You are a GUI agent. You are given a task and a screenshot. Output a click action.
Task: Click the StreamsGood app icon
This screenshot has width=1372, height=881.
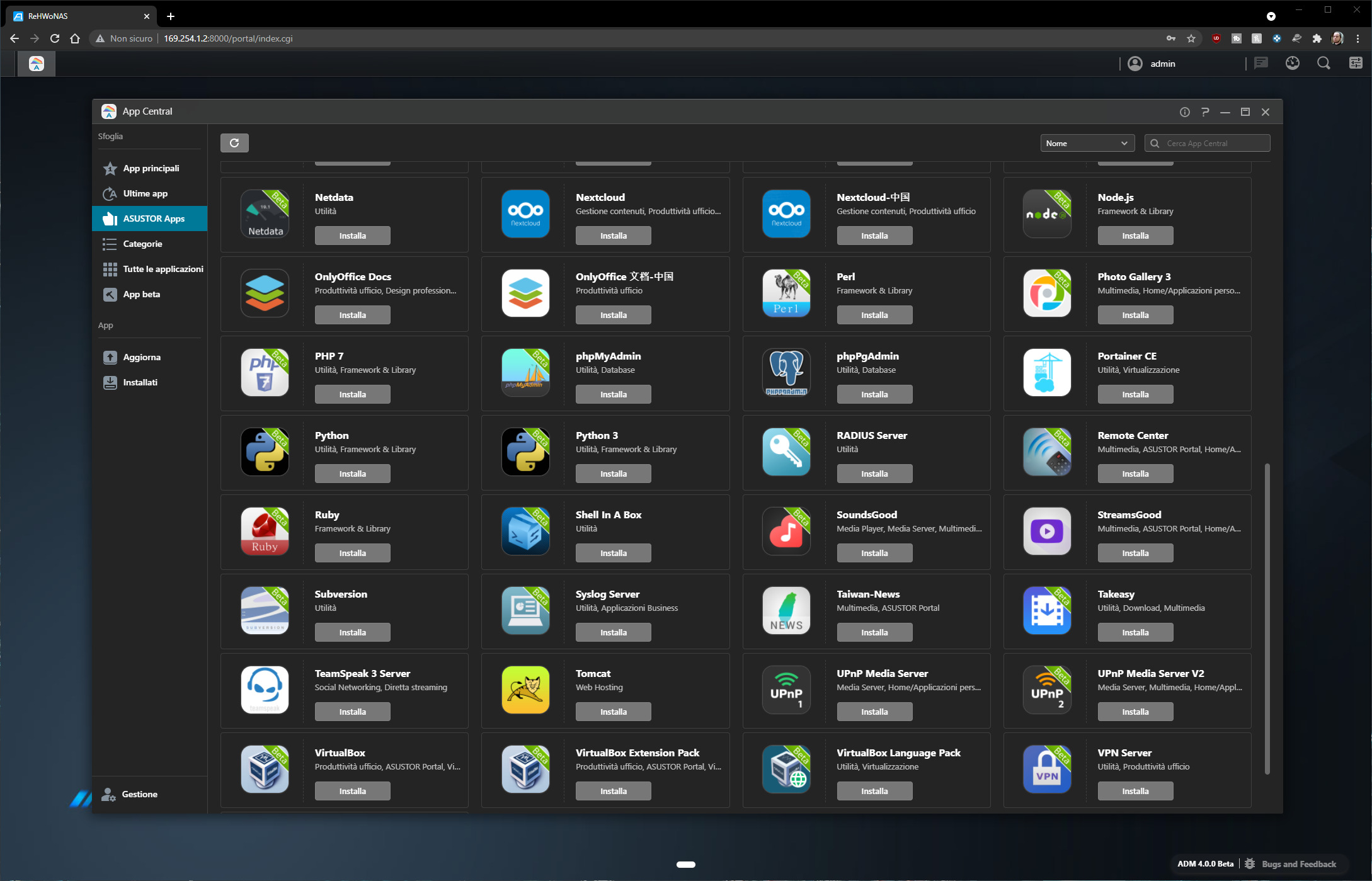coord(1047,531)
